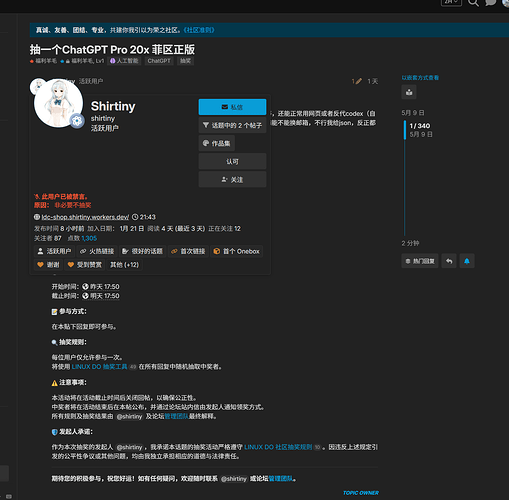509x500 pixels.
Task: Open the 活跃用户 badge
Action: pos(54,251)
